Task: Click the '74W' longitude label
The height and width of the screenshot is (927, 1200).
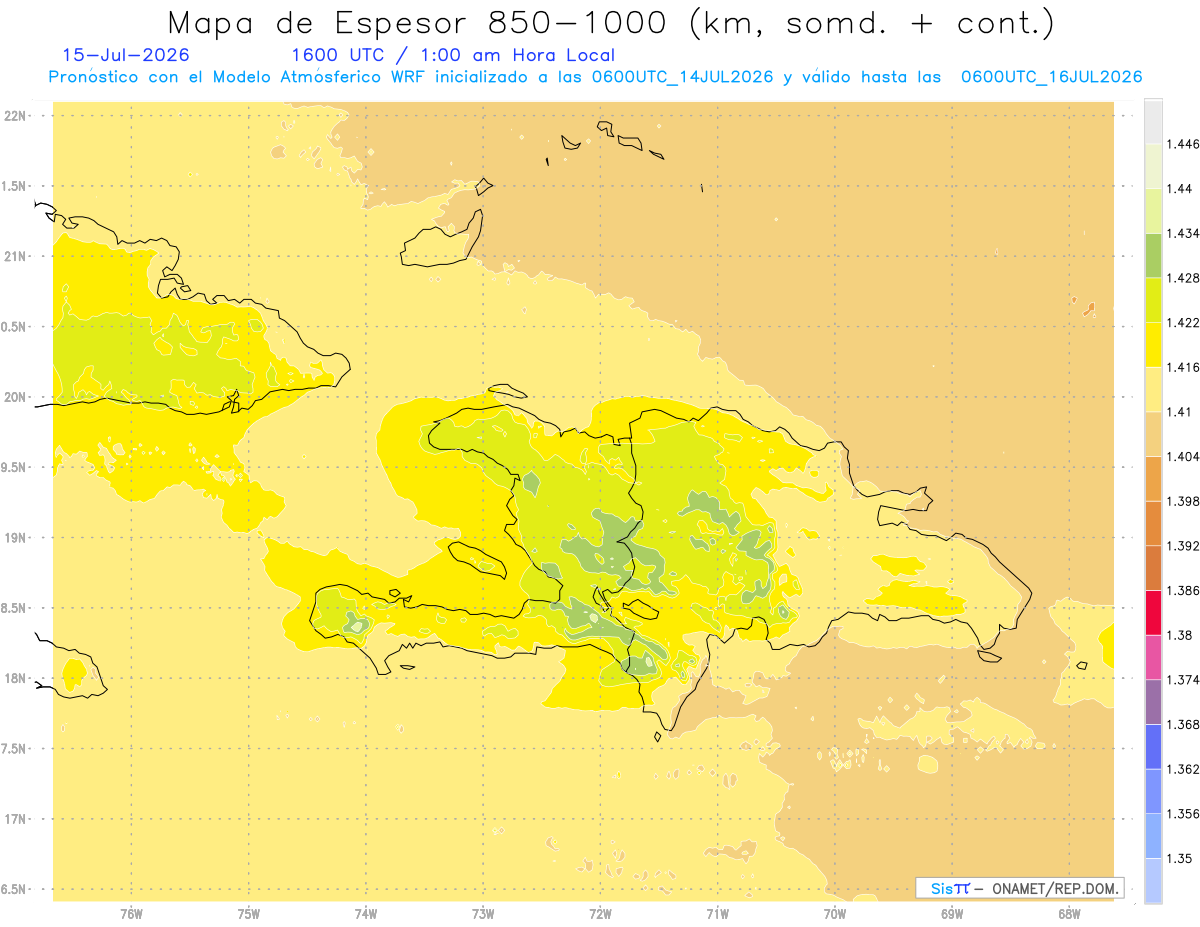Action: [365, 913]
